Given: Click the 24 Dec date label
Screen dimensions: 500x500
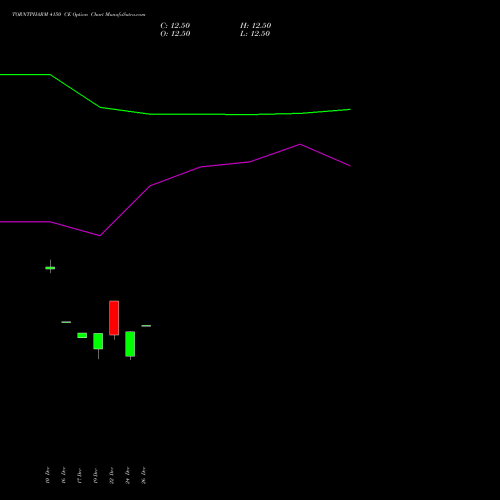Looking at the screenshot, I should tap(128, 475).
